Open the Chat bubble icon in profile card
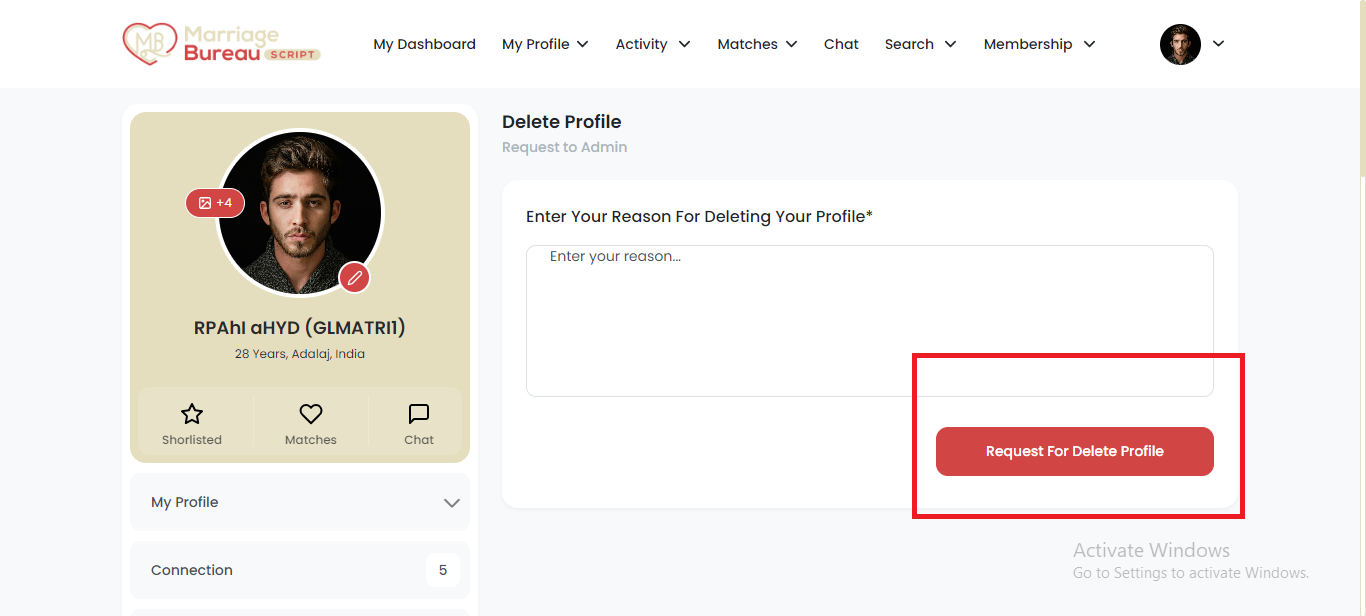 [419, 414]
